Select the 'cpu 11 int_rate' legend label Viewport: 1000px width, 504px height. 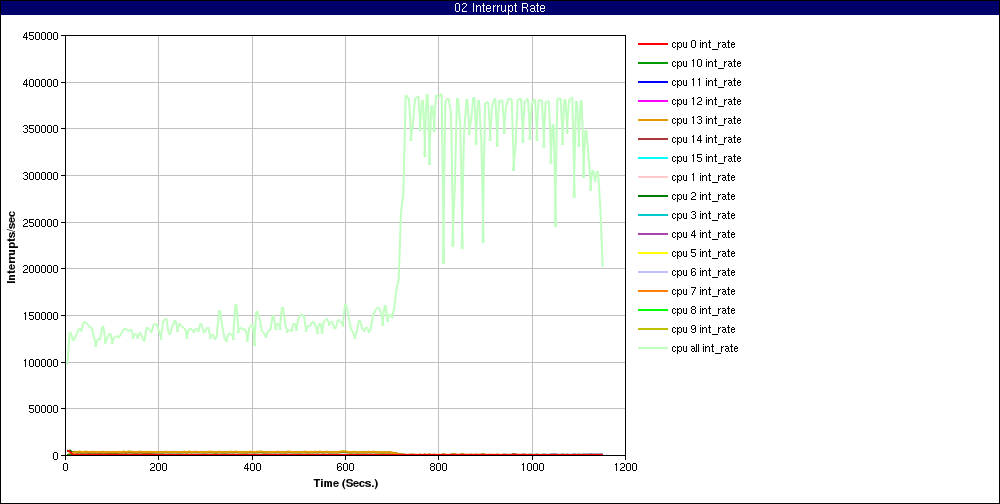[706, 82]
